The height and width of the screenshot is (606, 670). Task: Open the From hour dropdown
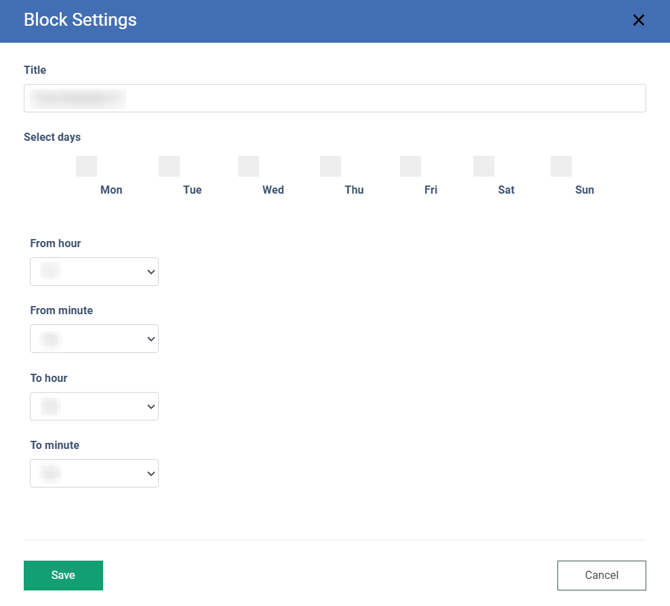point(94,271)
